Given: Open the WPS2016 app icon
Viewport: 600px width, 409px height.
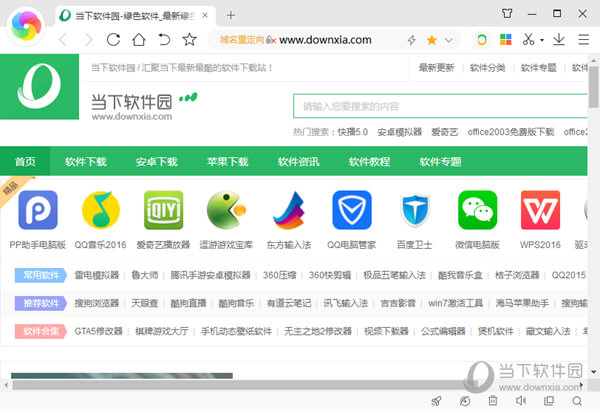Looking at the screenshot, I should (x=540, y=211).
